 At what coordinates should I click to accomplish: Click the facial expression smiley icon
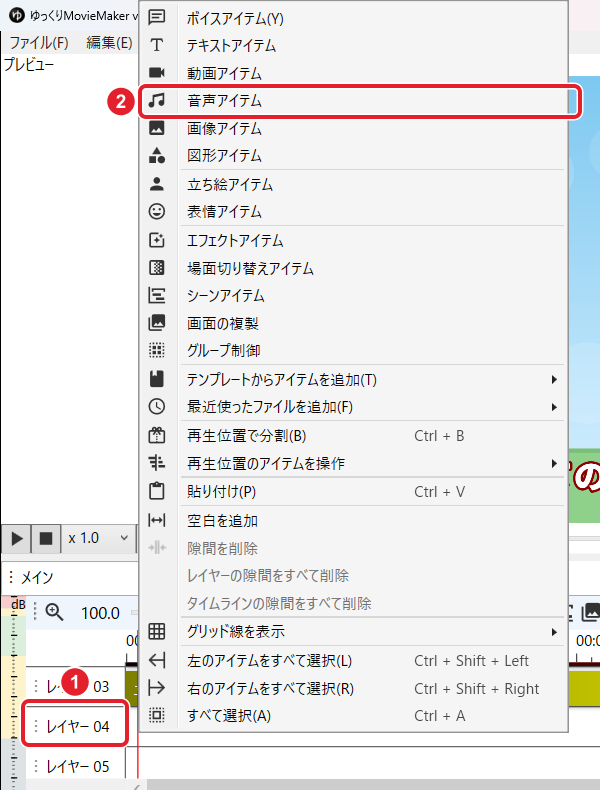[157, 211]
